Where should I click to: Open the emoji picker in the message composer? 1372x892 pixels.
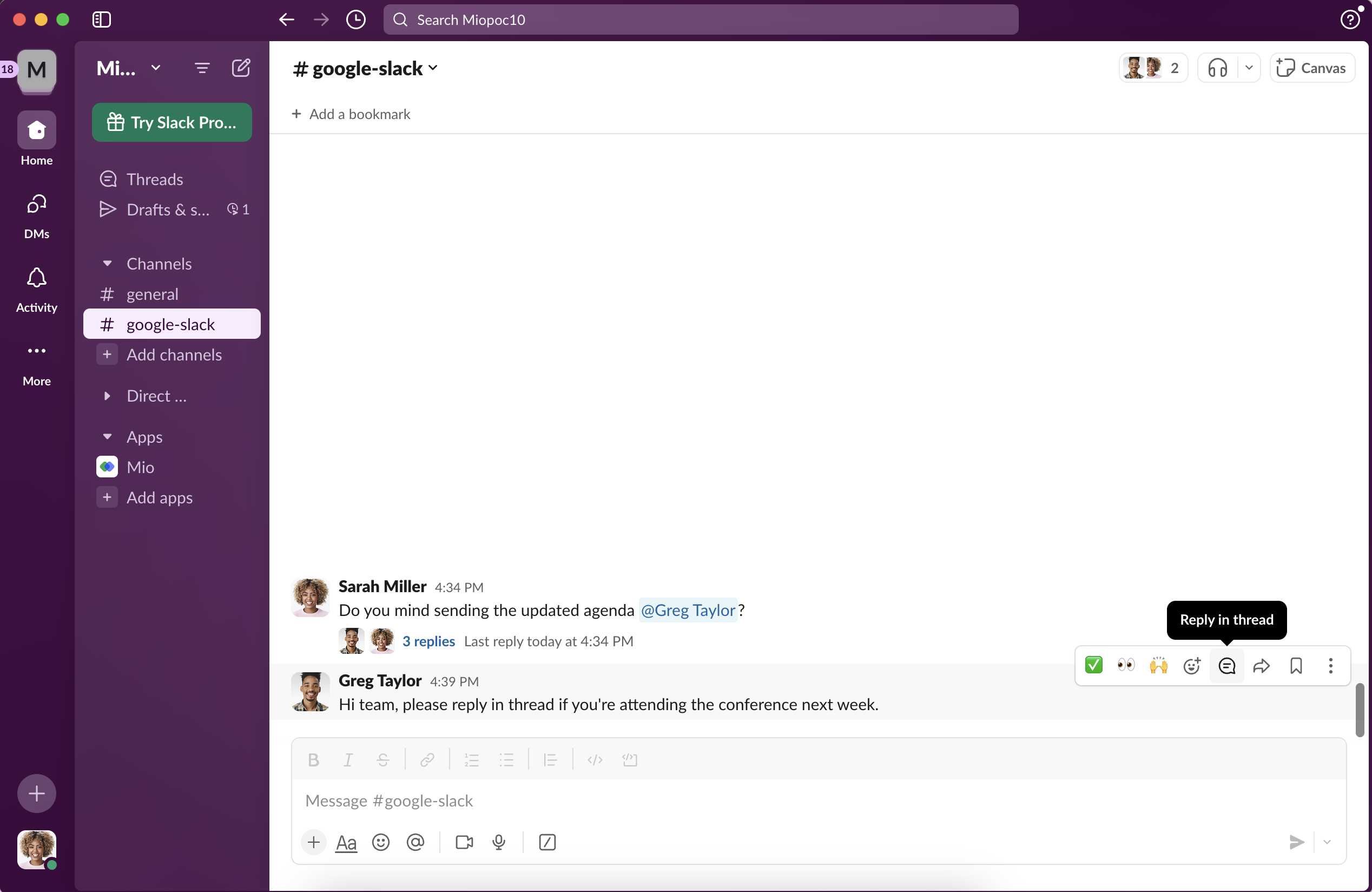381,842
